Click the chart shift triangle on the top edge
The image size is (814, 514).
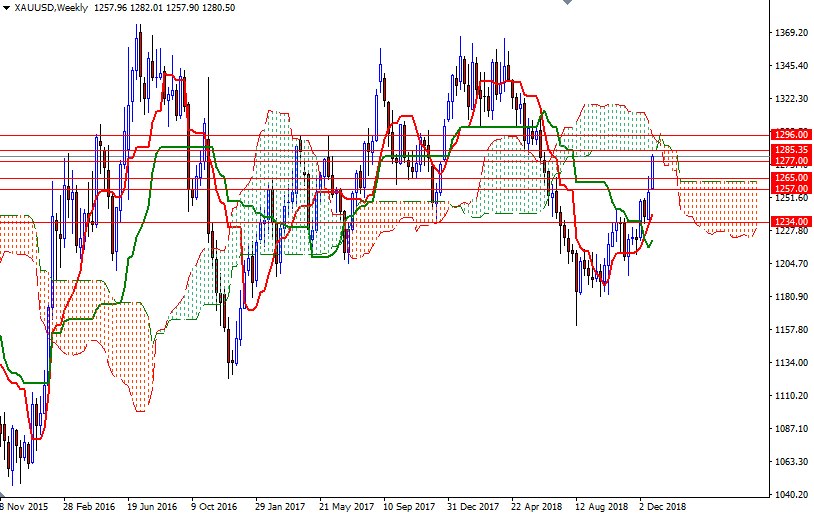(567, 4)
